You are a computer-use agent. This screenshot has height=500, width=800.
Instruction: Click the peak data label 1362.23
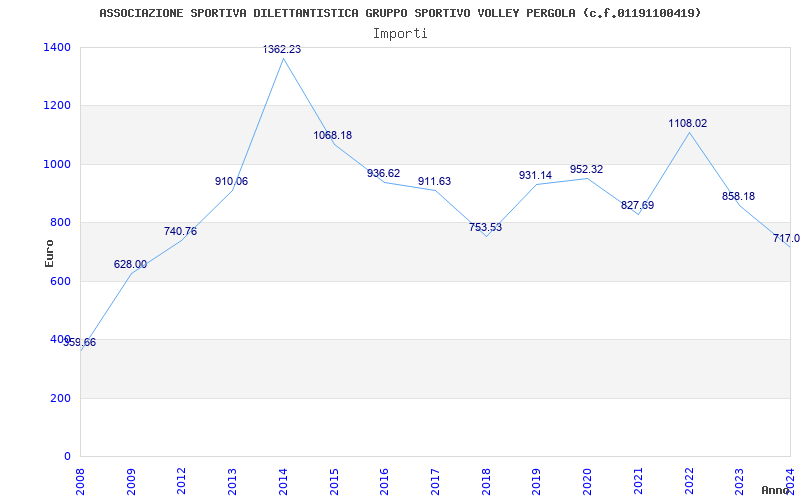[282, 49]
